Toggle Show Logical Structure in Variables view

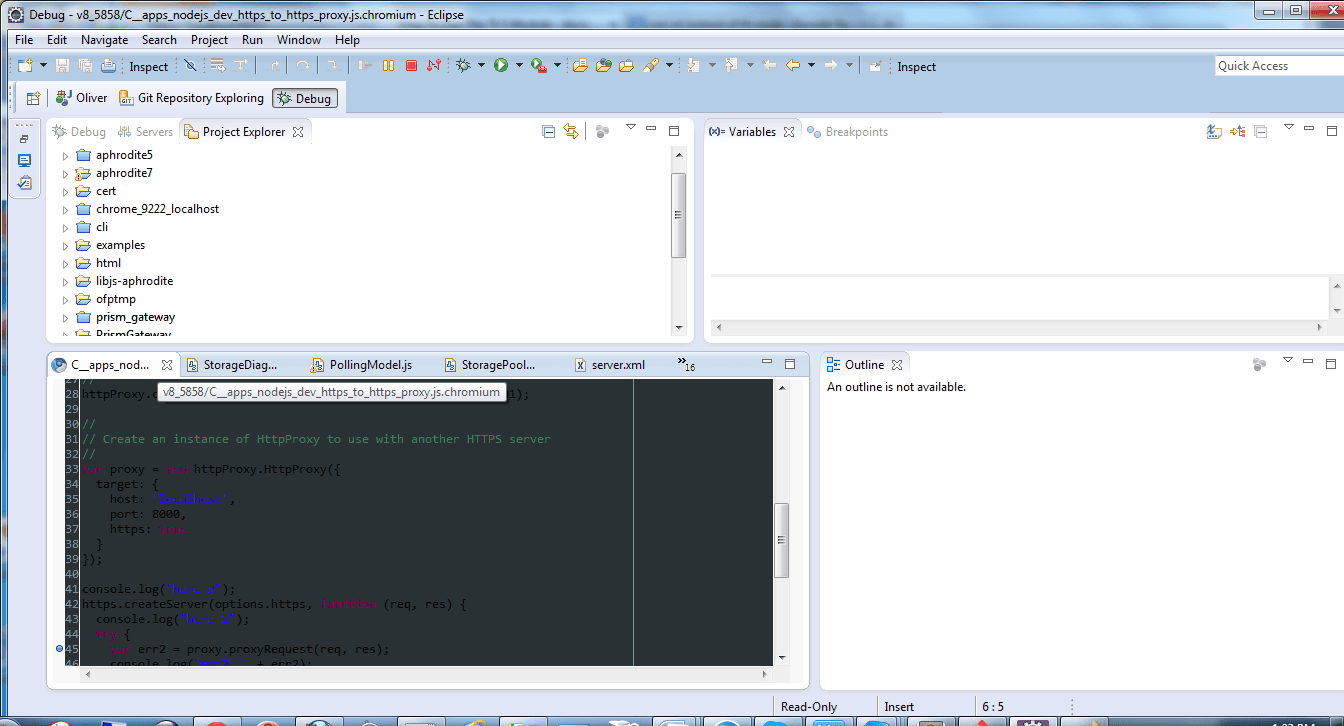pyautogui.click(x=1238, y=131)
